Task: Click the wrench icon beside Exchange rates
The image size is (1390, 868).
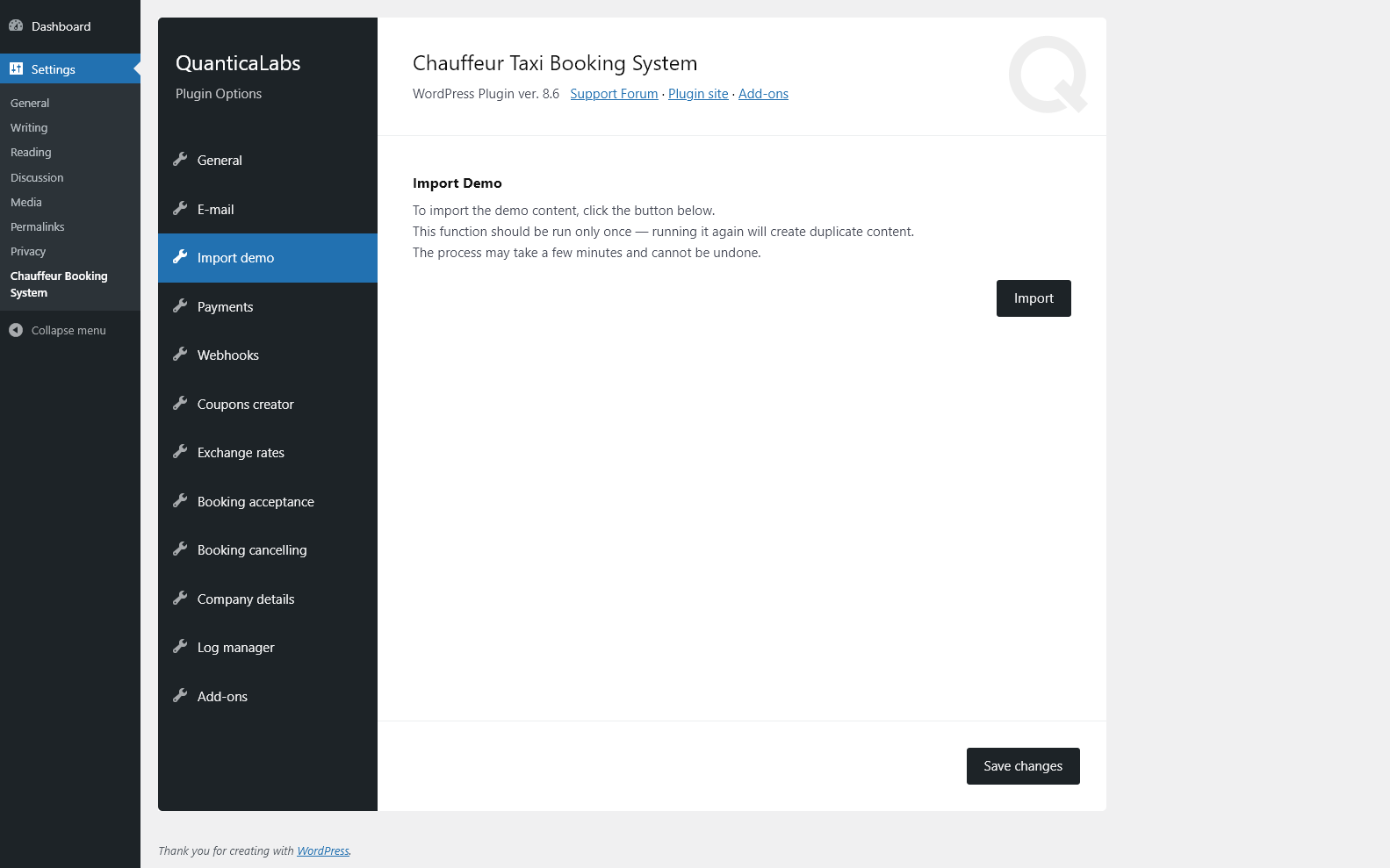Action: click(180, 451)
